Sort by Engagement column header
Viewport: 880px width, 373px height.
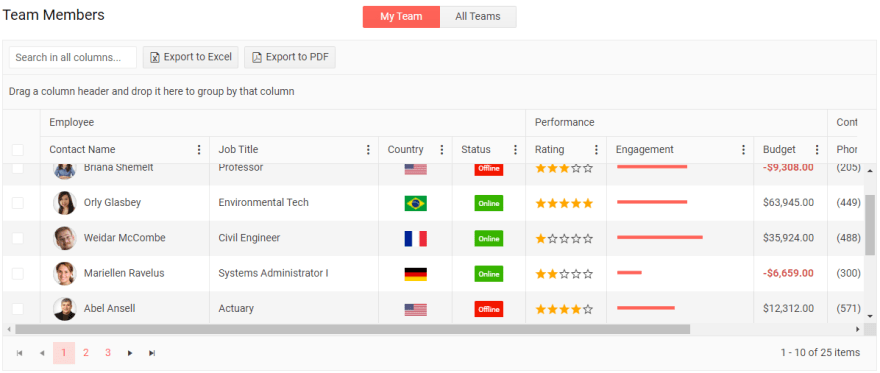(645, 150)
